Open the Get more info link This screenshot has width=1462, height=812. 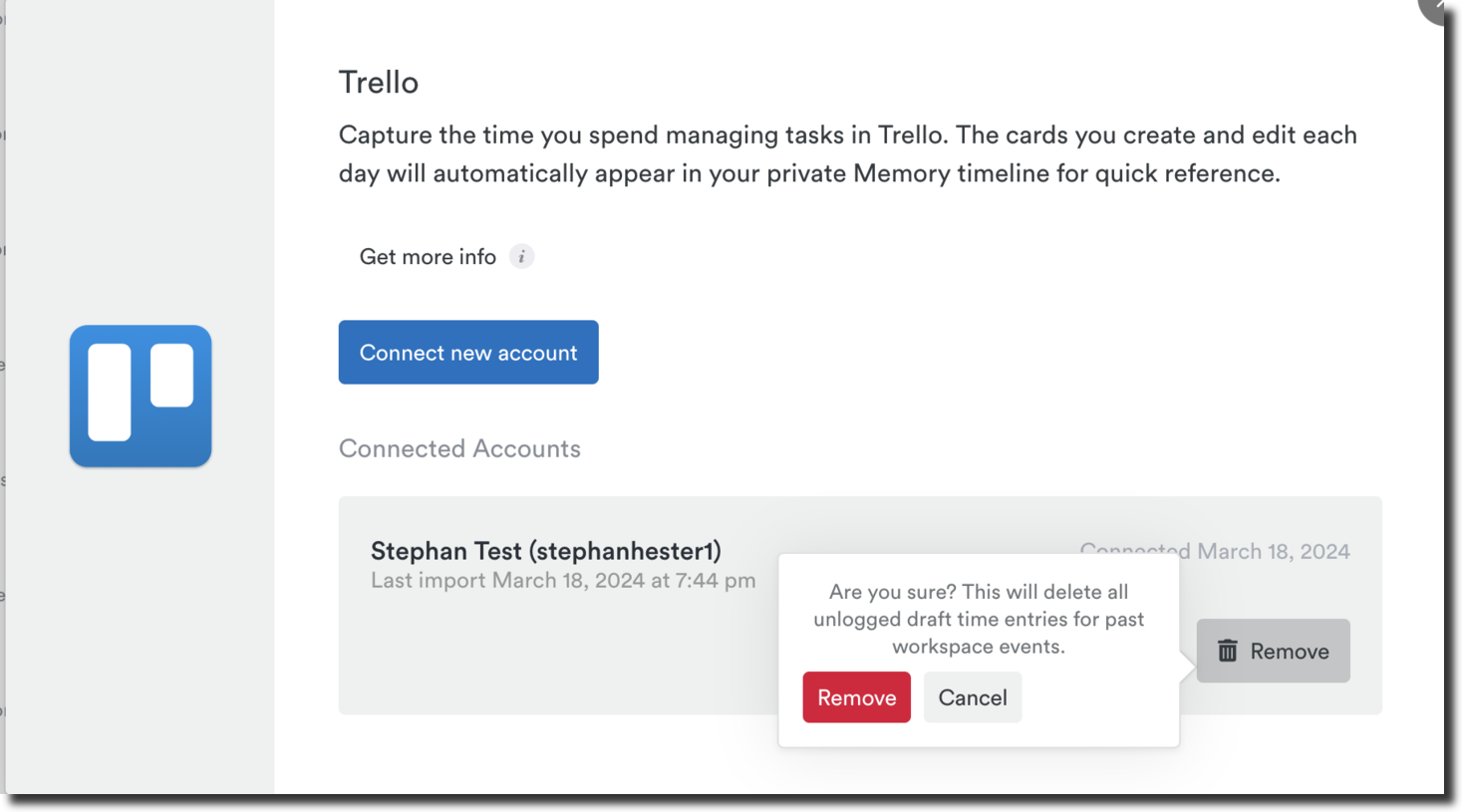click(428, 256)
